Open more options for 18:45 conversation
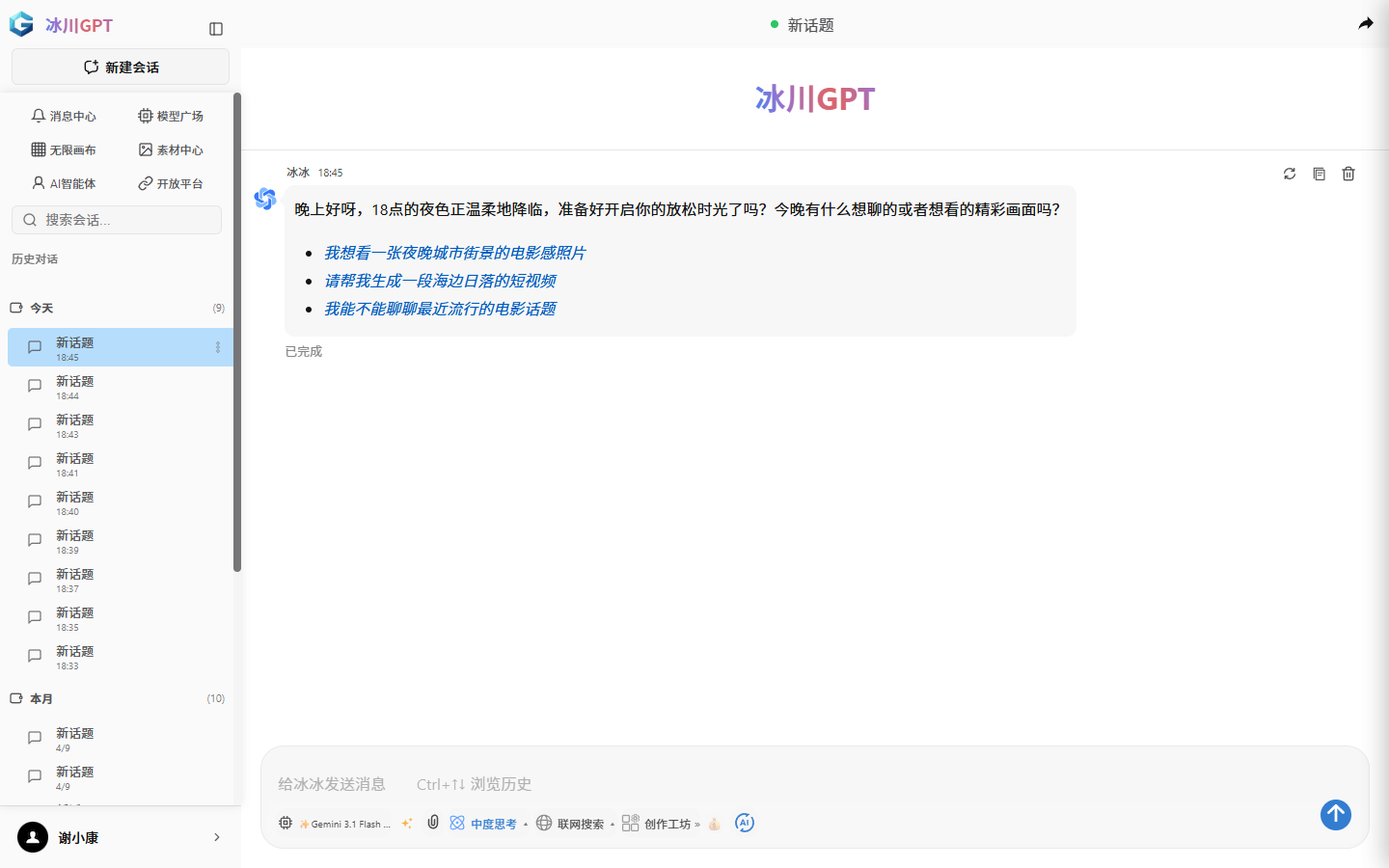The image size is (1389, 868). (218, 347)
